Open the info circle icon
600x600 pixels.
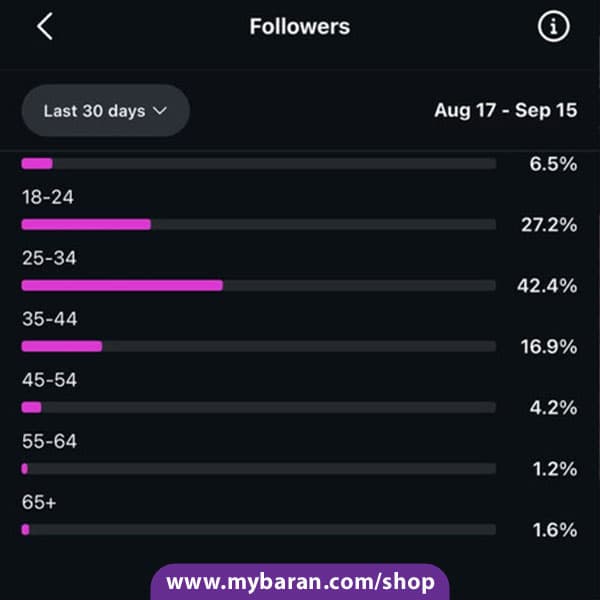pos(553,26)
